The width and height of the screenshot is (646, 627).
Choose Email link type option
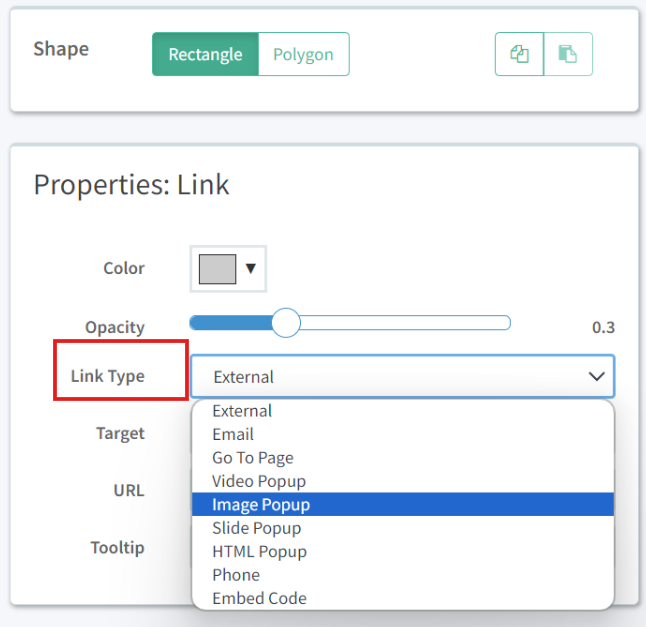[x=233, y=434]
